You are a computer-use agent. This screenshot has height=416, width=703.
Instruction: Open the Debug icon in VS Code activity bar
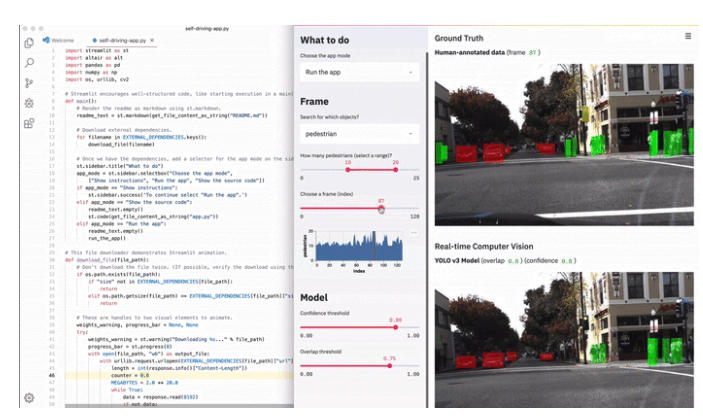29,103
